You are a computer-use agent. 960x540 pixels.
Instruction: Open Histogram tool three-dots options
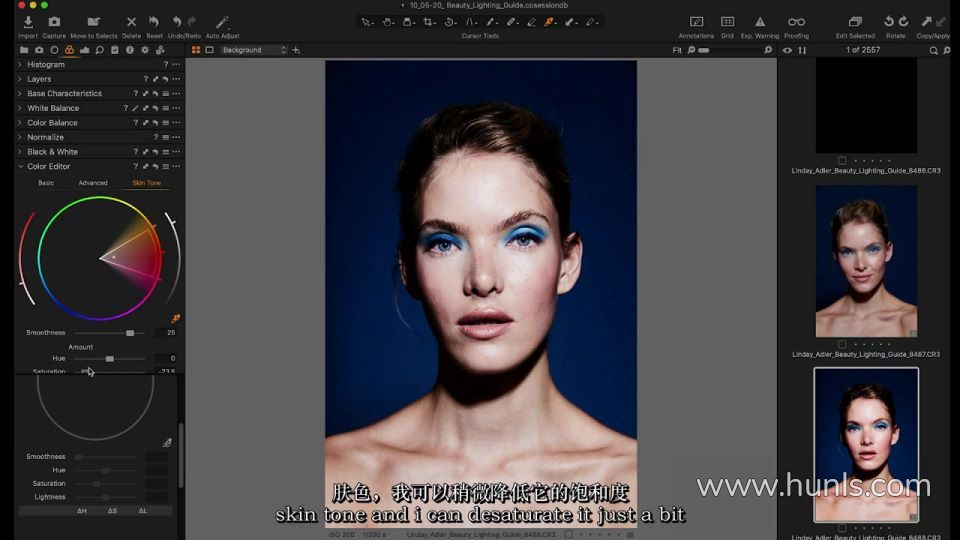click(176, 64)
